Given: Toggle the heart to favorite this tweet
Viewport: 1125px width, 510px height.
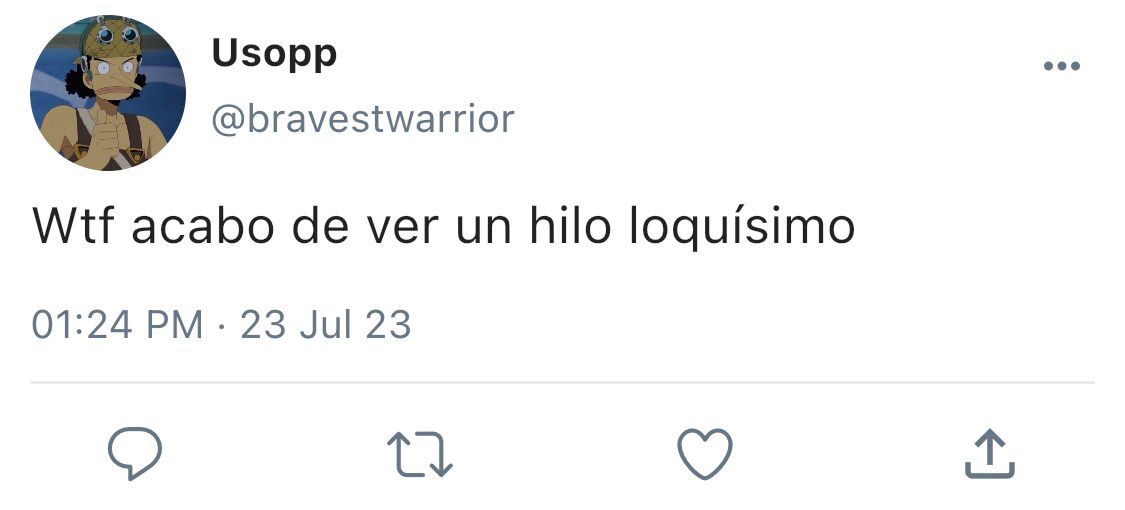Looking at the screenshot, I should coord(705,453).
